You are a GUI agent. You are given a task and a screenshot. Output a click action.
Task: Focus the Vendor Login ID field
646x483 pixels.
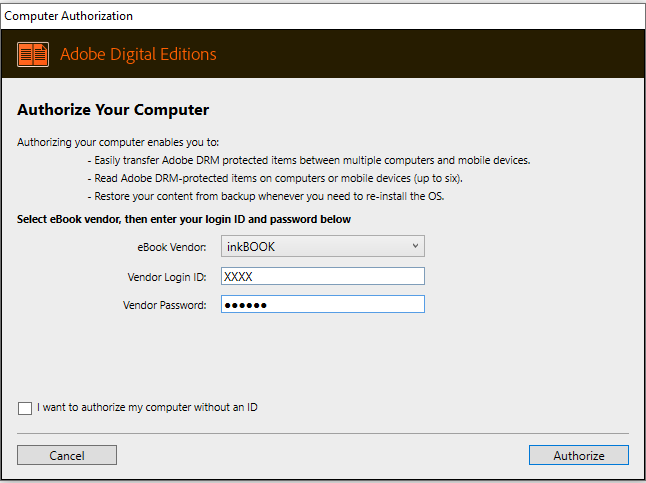pyautogui.click(x=323, y=276)
